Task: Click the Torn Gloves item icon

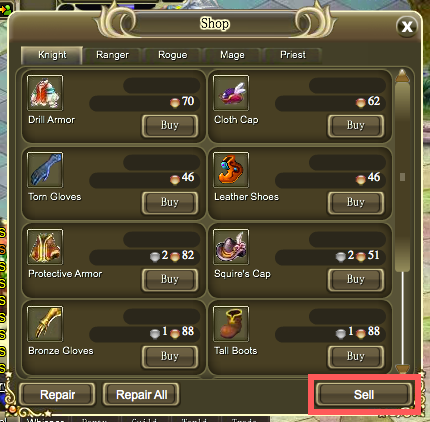Action: (x=45, y=170)
